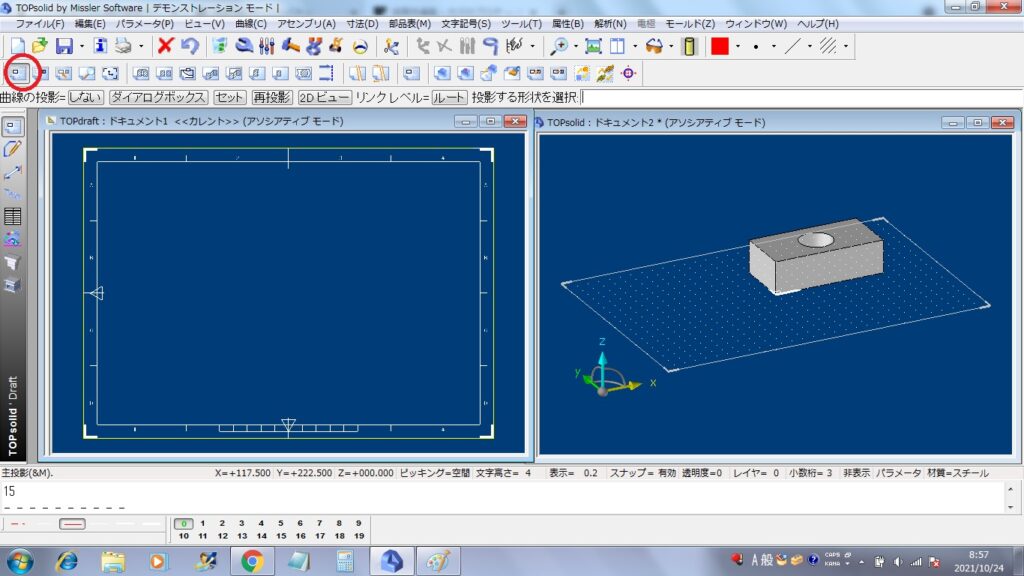The image size is (1024, 576).
Task: Select the main projection view icon on second toolbar
Action: point(17,73)
